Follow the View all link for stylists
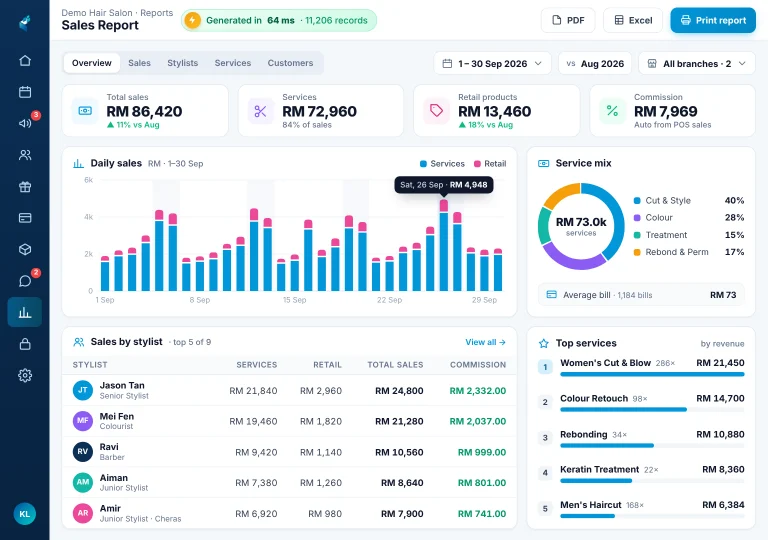Image resolution: width=768 pixels, height=540 pixels. [485, 342]
